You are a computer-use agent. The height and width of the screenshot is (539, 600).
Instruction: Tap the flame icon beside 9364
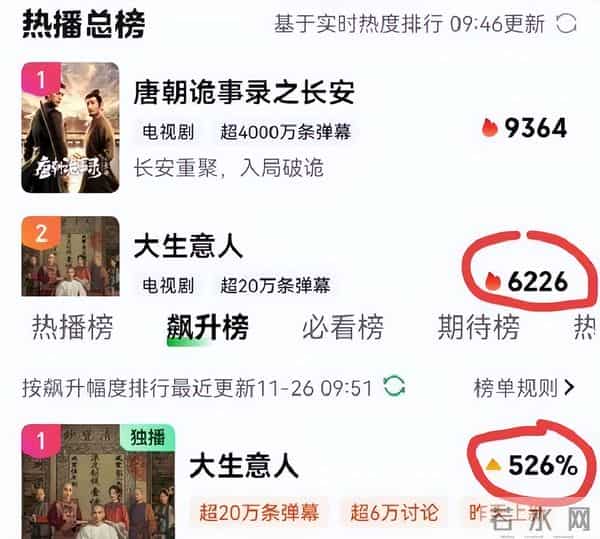489,127
